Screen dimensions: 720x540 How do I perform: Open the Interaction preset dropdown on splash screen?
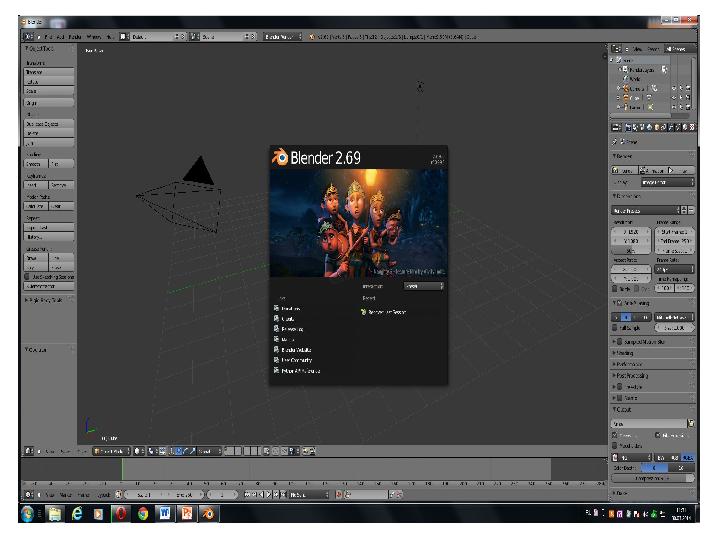424,286
